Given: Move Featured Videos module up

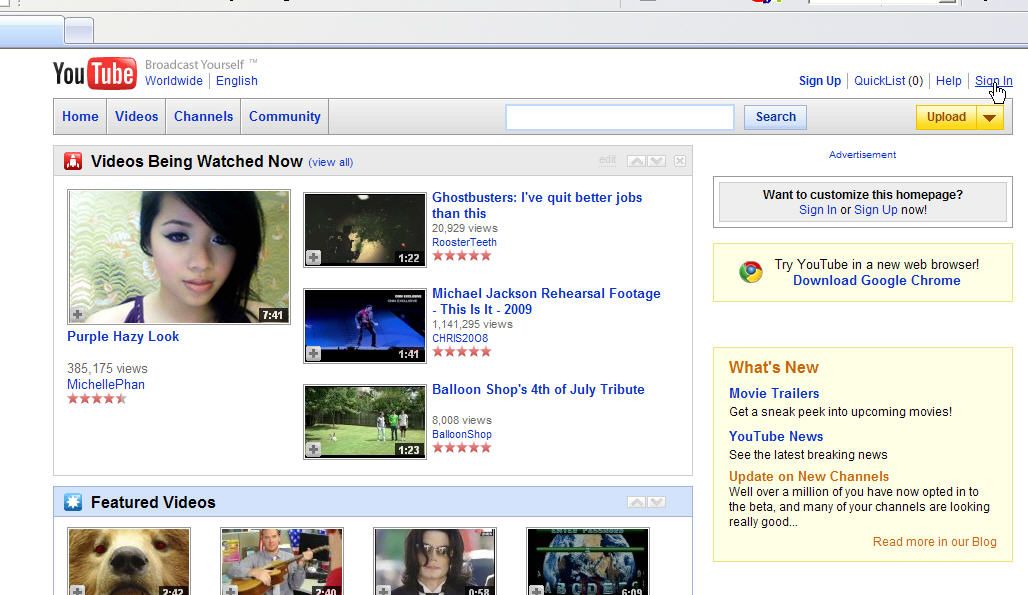Looking at the screenshot, I should point(636,502).
